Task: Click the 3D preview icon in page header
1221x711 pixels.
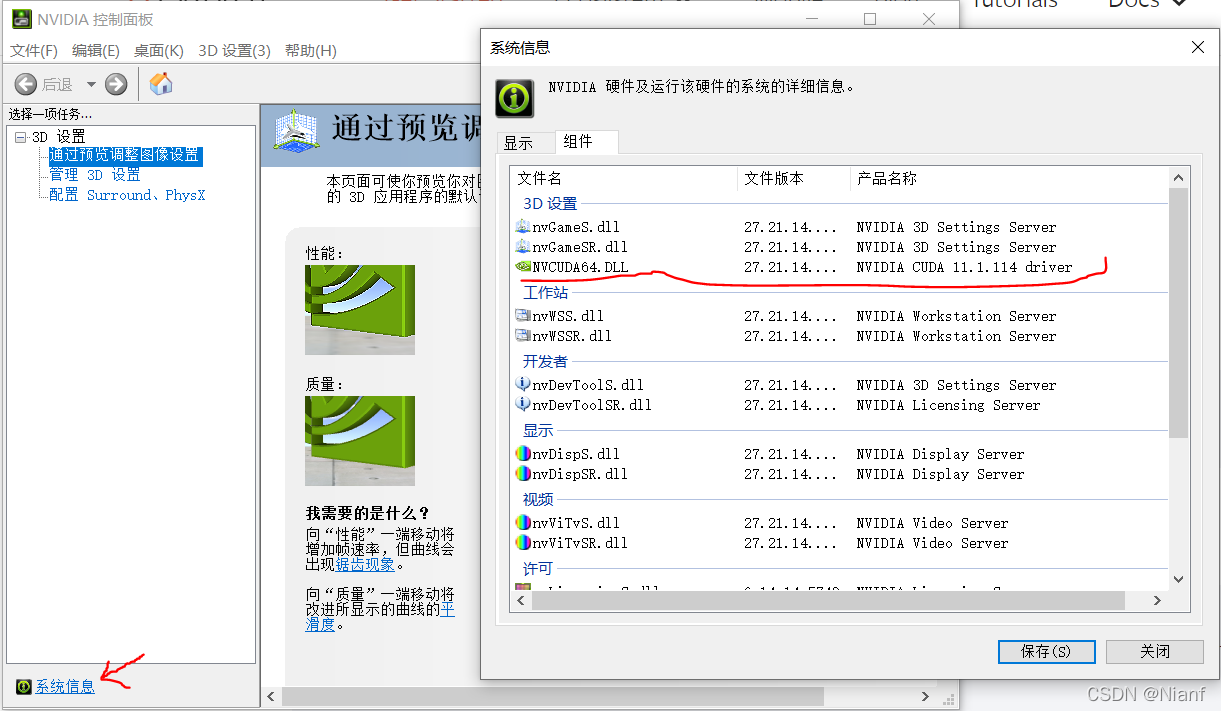Action: pyautogui.click(x=296, y=133)
